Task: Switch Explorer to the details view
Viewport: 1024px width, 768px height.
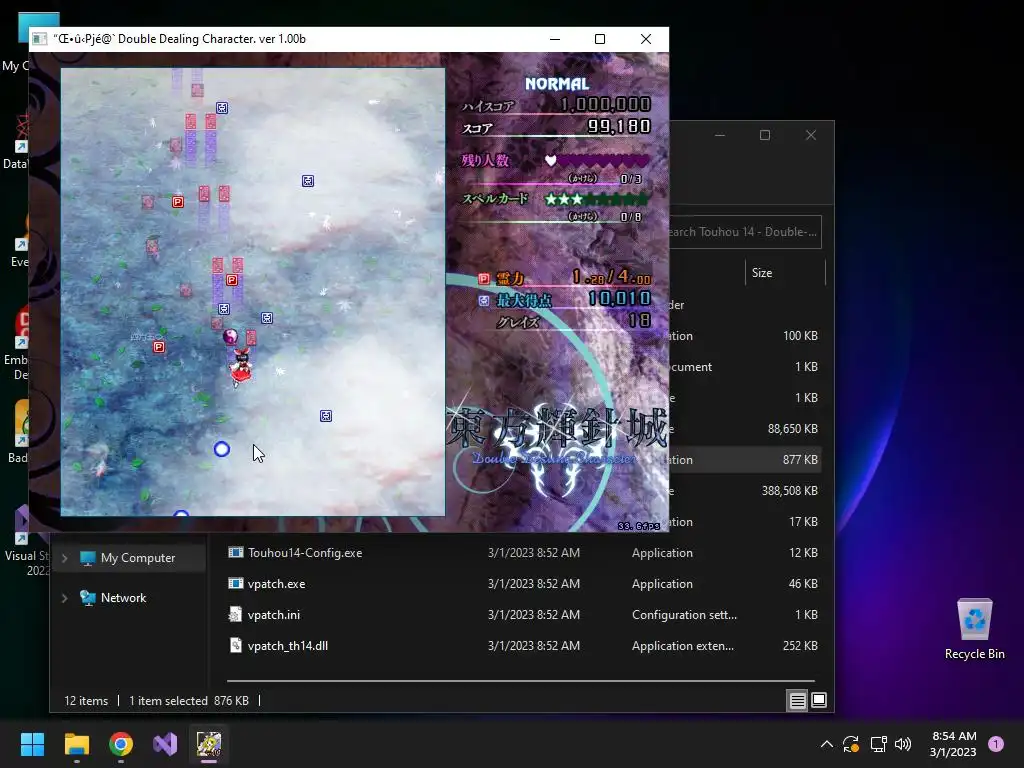Action: tap(797, 701)
